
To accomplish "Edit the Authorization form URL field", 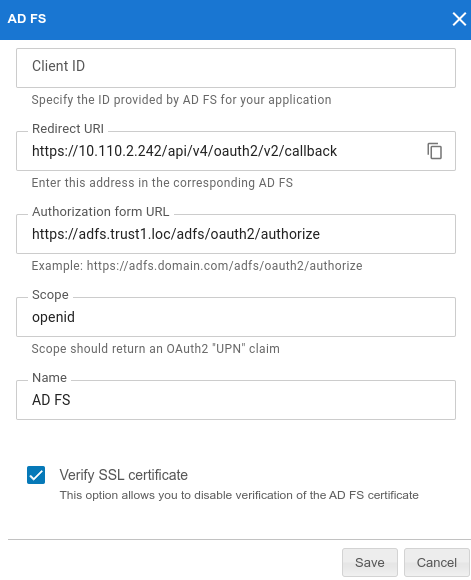I will 236,234.
